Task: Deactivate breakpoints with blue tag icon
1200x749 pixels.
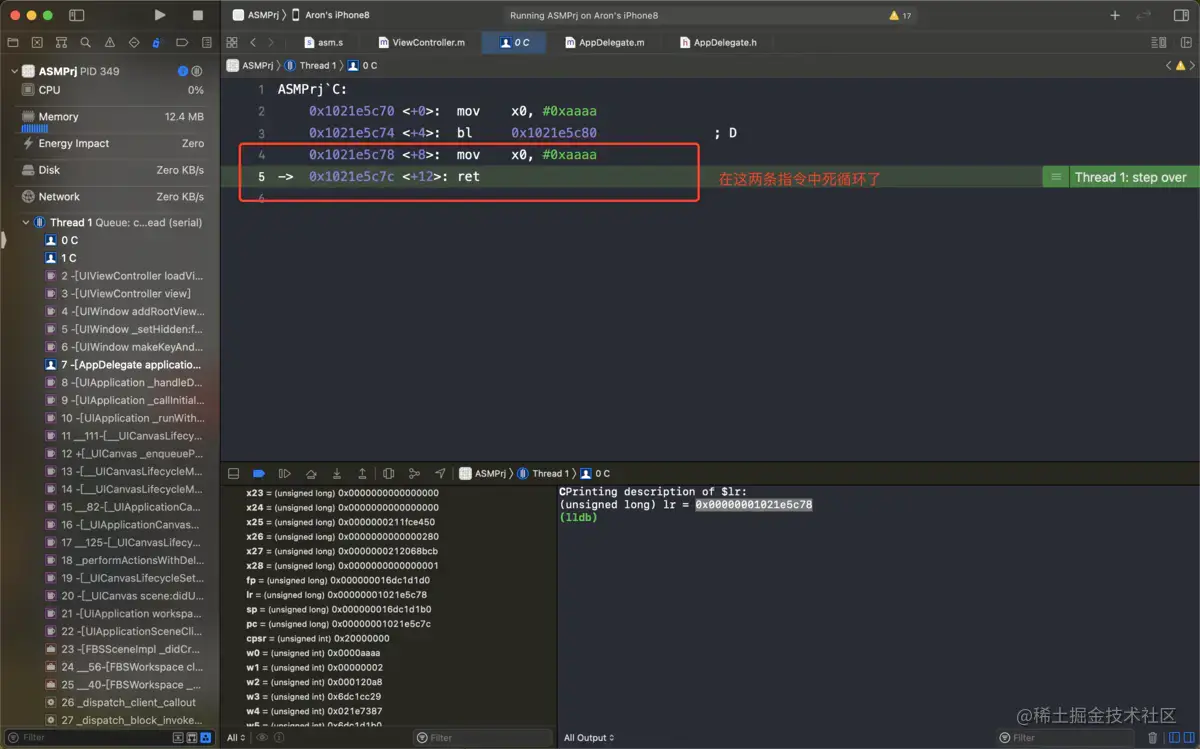Action: coord(259,473)
